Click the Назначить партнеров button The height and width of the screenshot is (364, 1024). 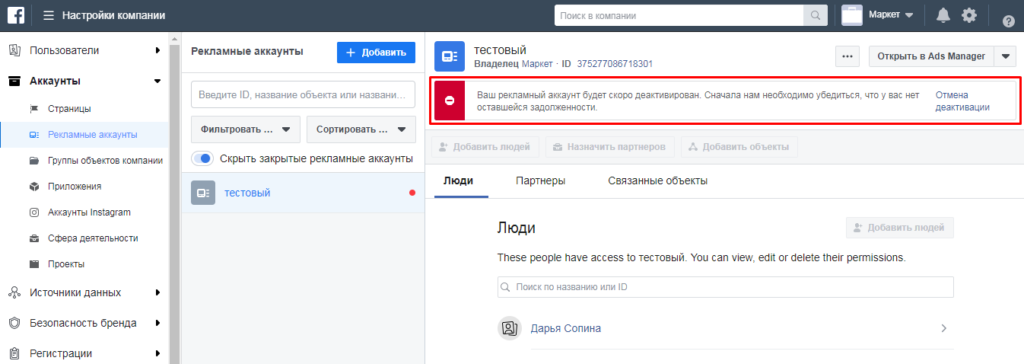(x=609, y=147)
